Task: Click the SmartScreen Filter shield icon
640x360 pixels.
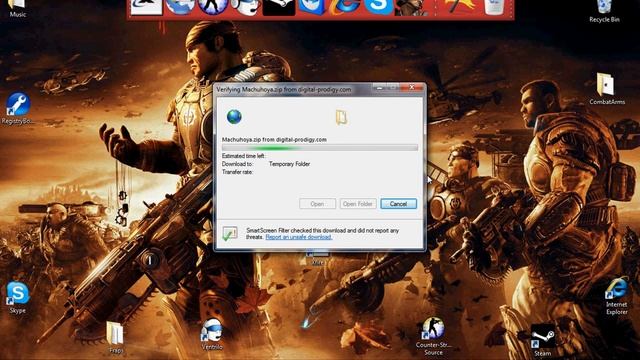Action: click(x=230, y=234)
